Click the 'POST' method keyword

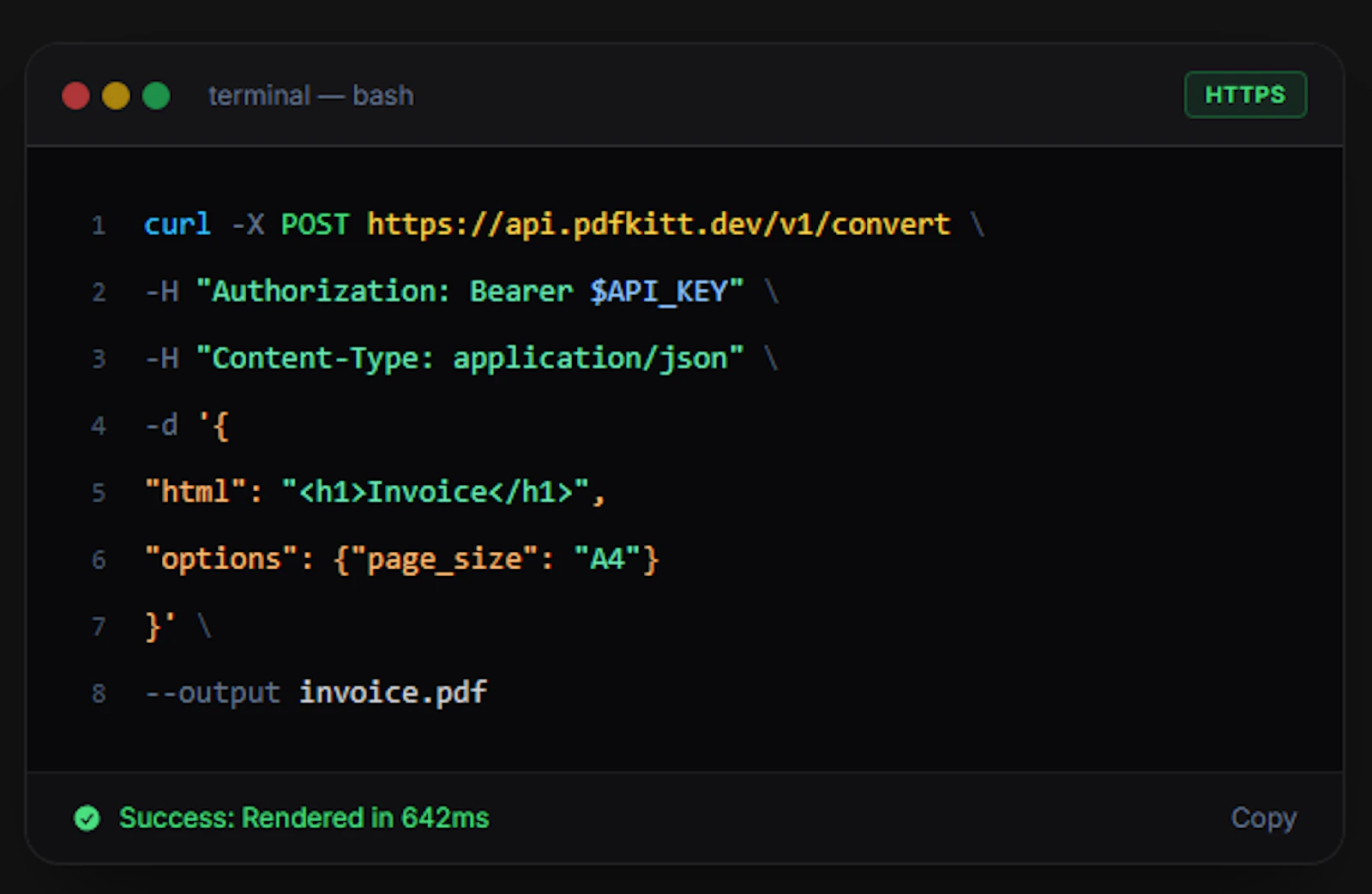[x=315, y=225]
